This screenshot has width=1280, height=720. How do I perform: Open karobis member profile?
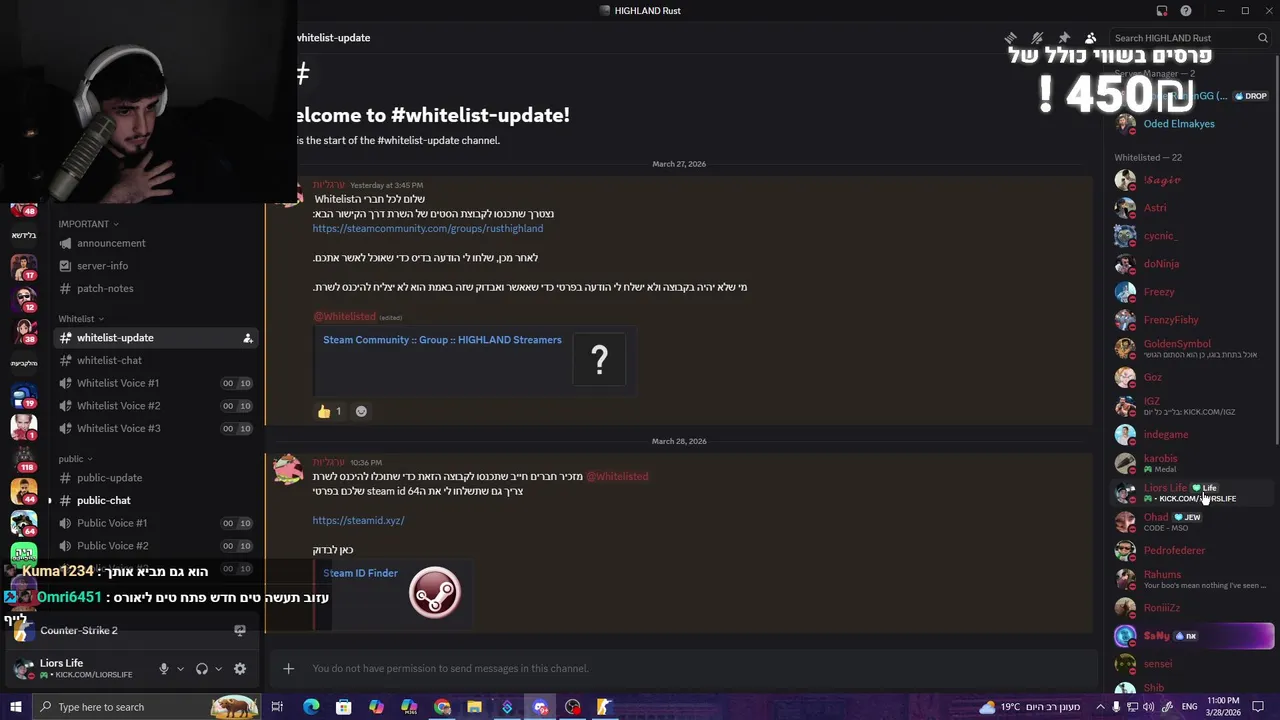coord(1190,463)
